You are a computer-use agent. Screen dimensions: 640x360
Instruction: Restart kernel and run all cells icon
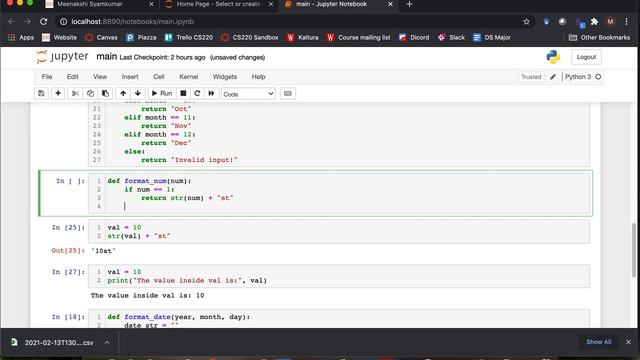click(211, 93)
